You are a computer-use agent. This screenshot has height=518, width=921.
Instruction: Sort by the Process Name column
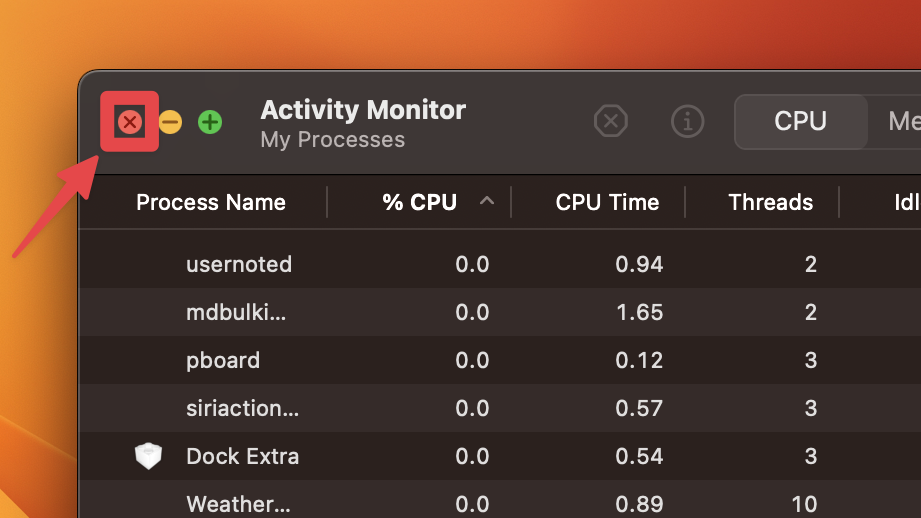pyautogui.click(x=211, y=202)
